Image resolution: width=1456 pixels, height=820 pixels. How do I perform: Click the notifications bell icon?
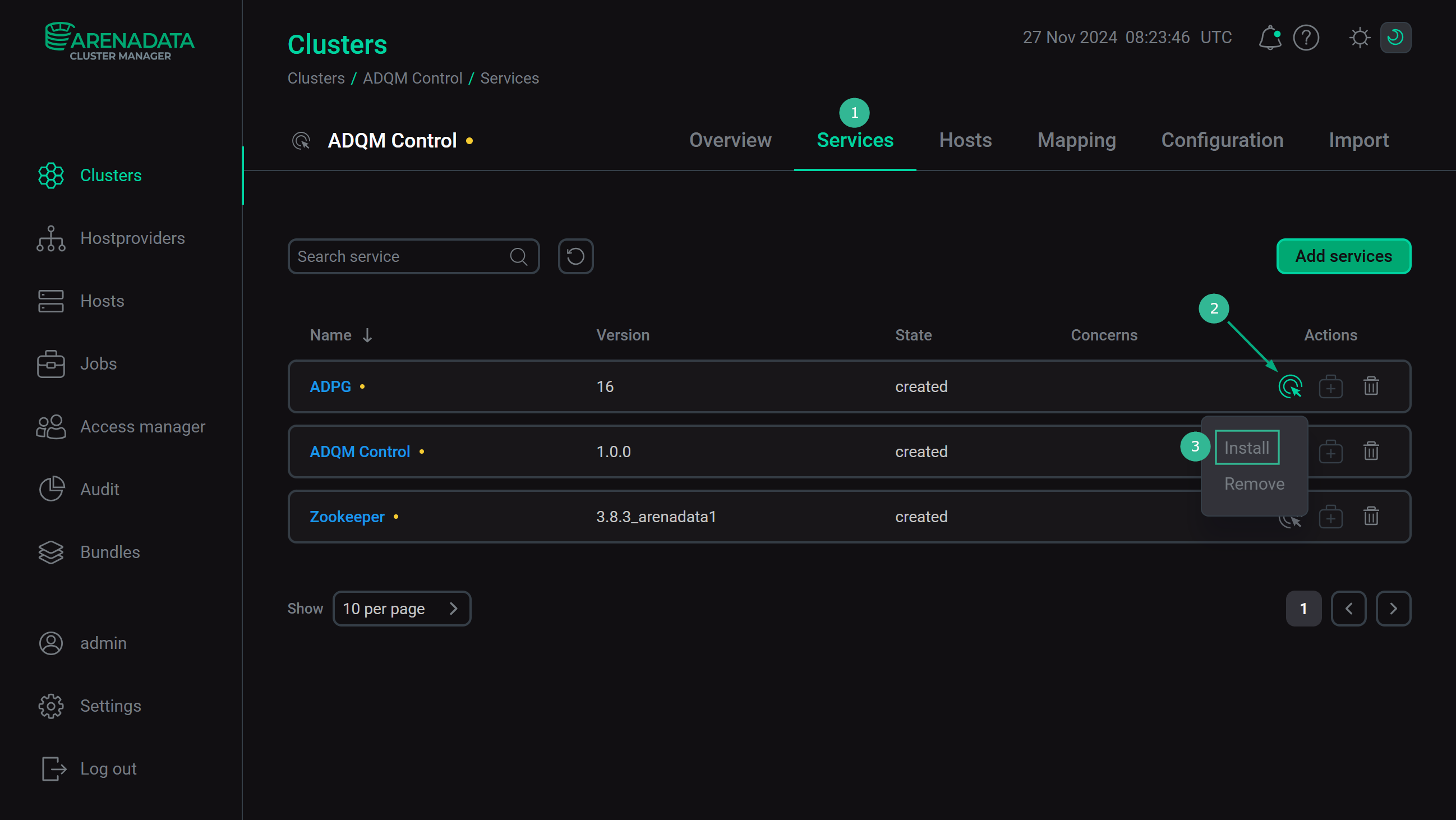click(1269, 38)
